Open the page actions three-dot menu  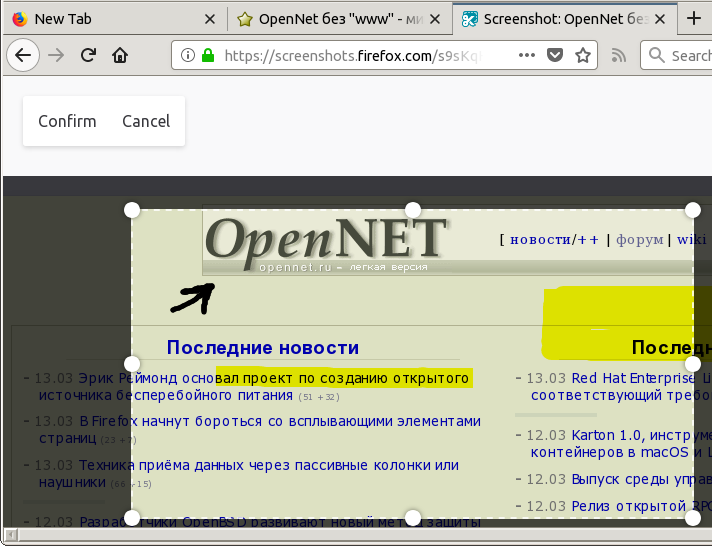[x=528, y=56]
